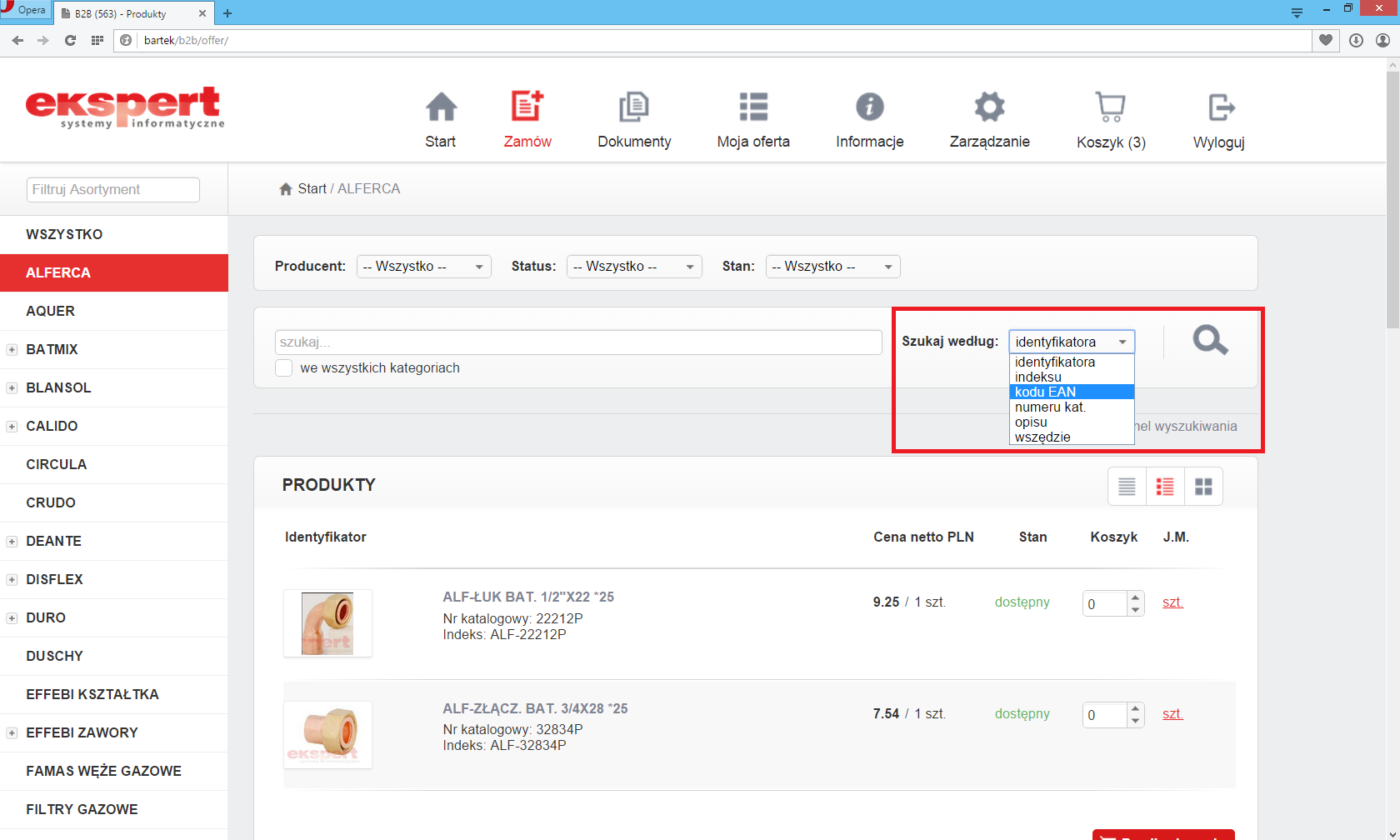1400x840 pixels.
Task: Collapse the 'Szukaj według' combo box
Action: pos(1072,342)
